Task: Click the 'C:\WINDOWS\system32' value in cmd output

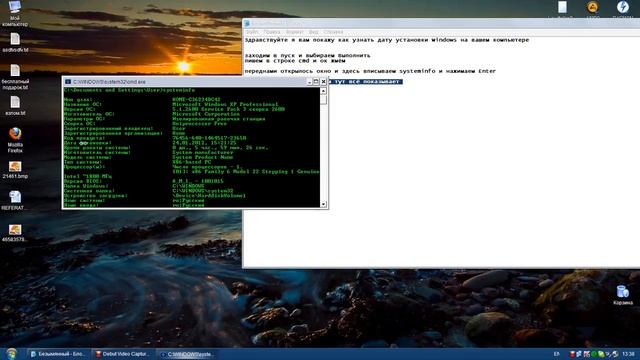Action: (202, 191)
